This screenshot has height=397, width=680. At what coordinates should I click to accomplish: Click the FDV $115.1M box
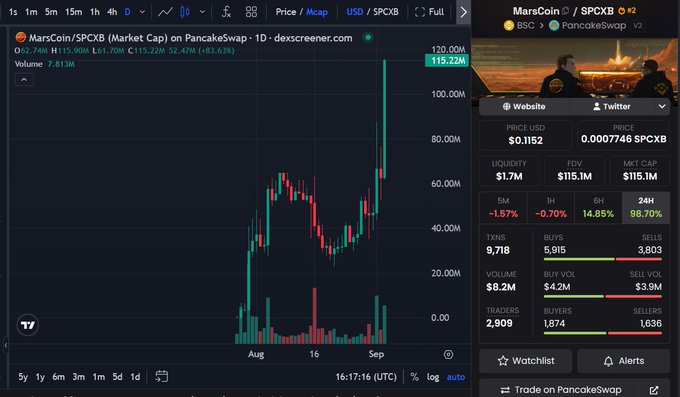[575, 171]
